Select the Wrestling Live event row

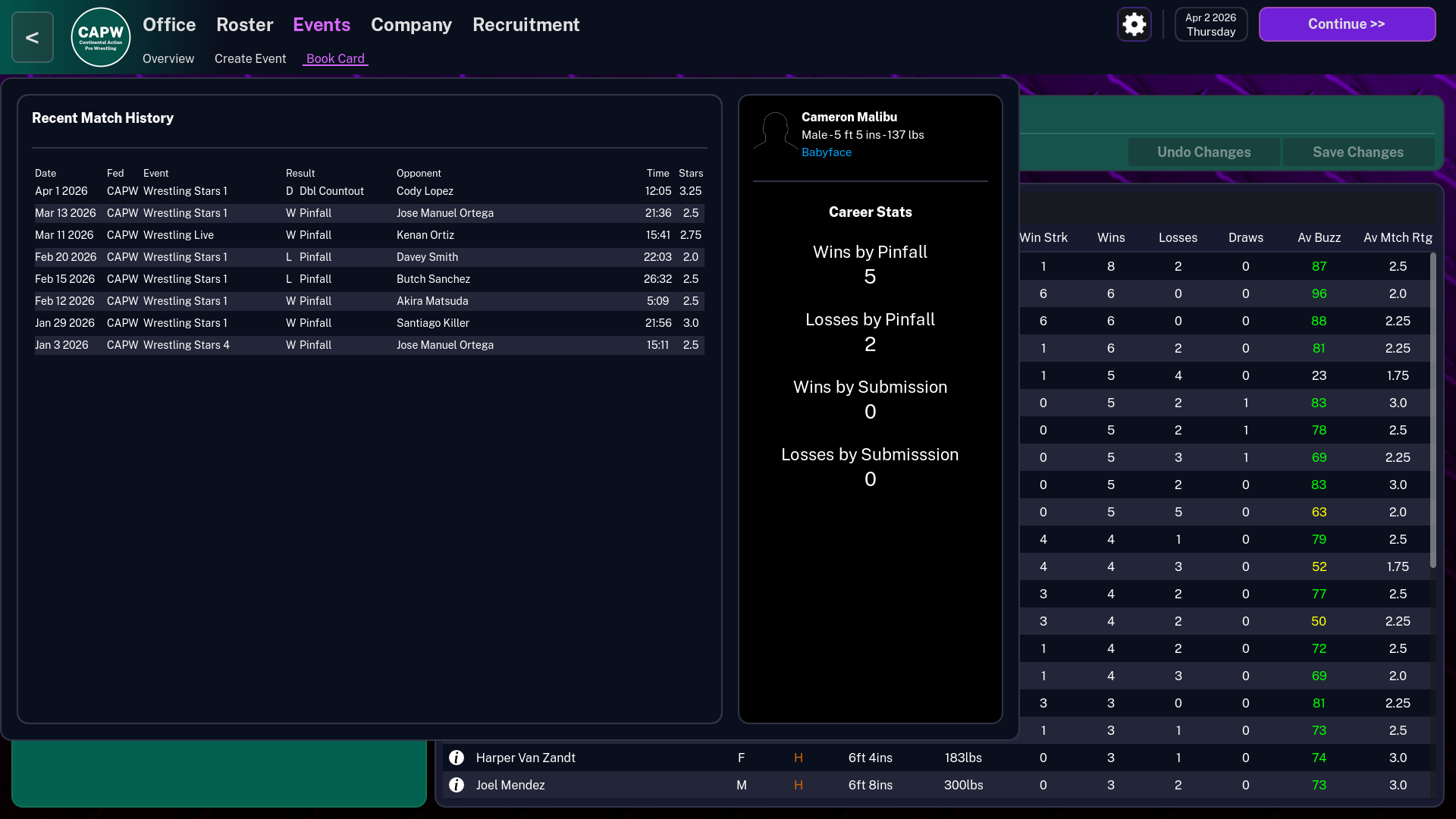(369, 235)
